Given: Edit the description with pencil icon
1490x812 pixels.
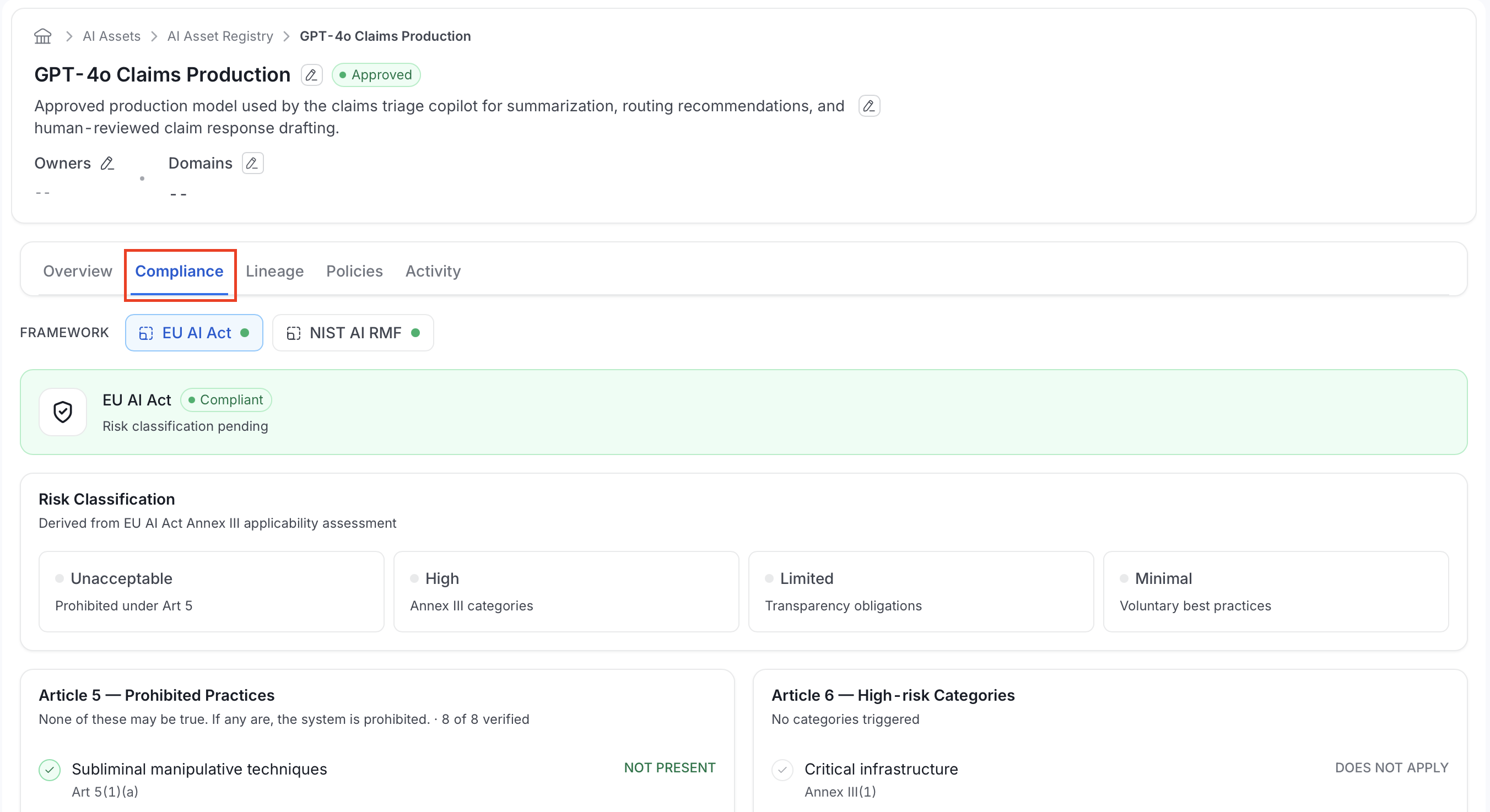Looking at the screenshot, I should pyautogui.click(x=869, y=106).
